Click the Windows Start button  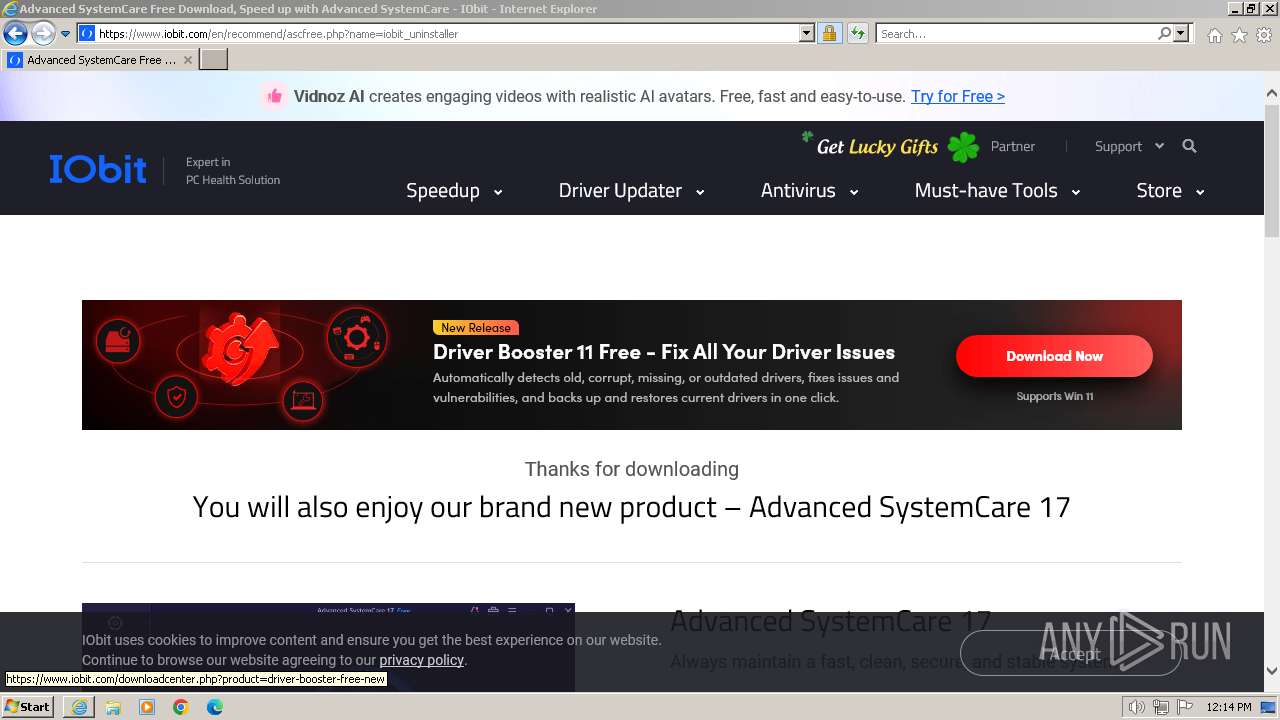(27, 707)
